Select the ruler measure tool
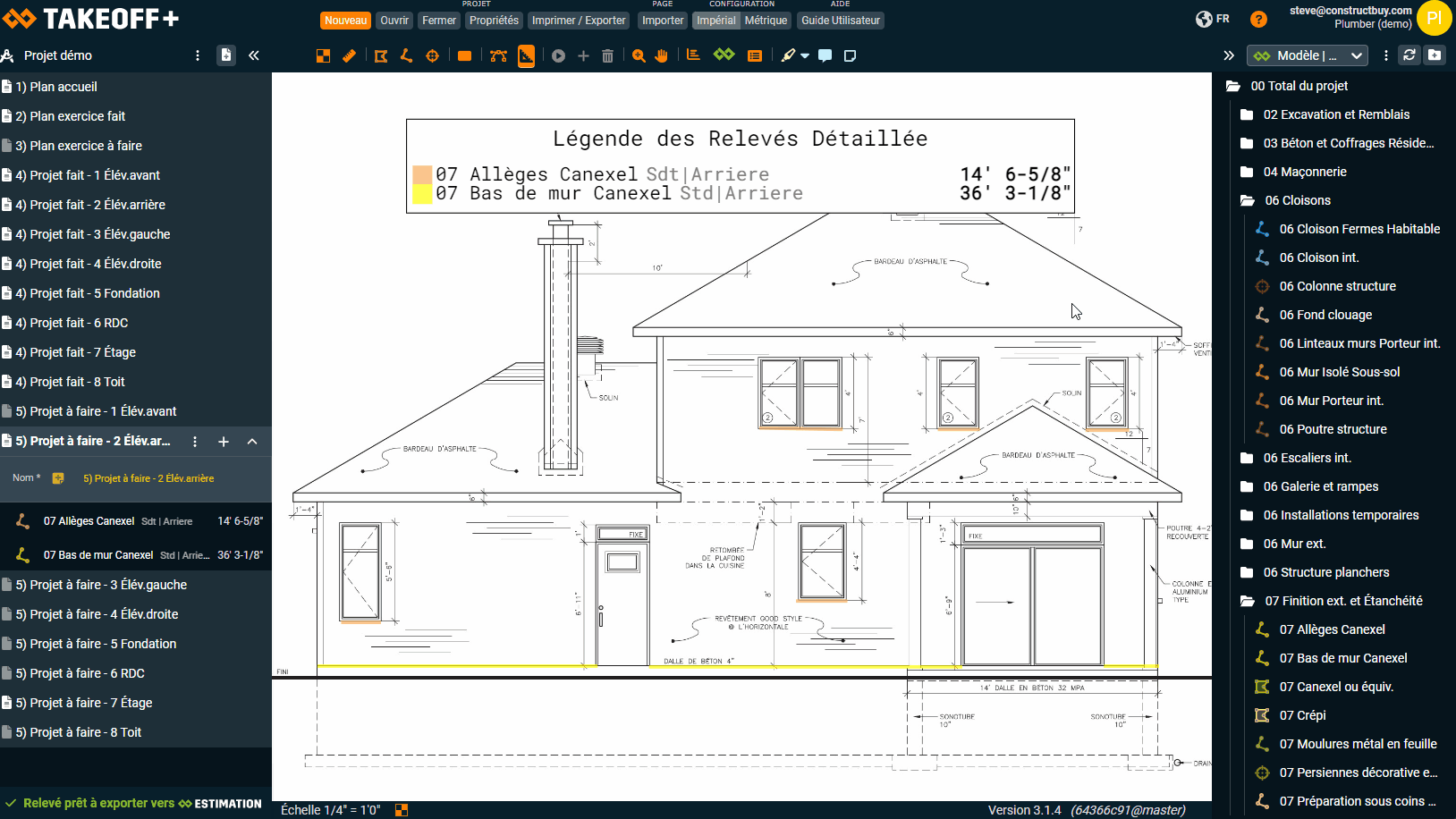Screen dimensions: 1456x819 tap(349, 55)
